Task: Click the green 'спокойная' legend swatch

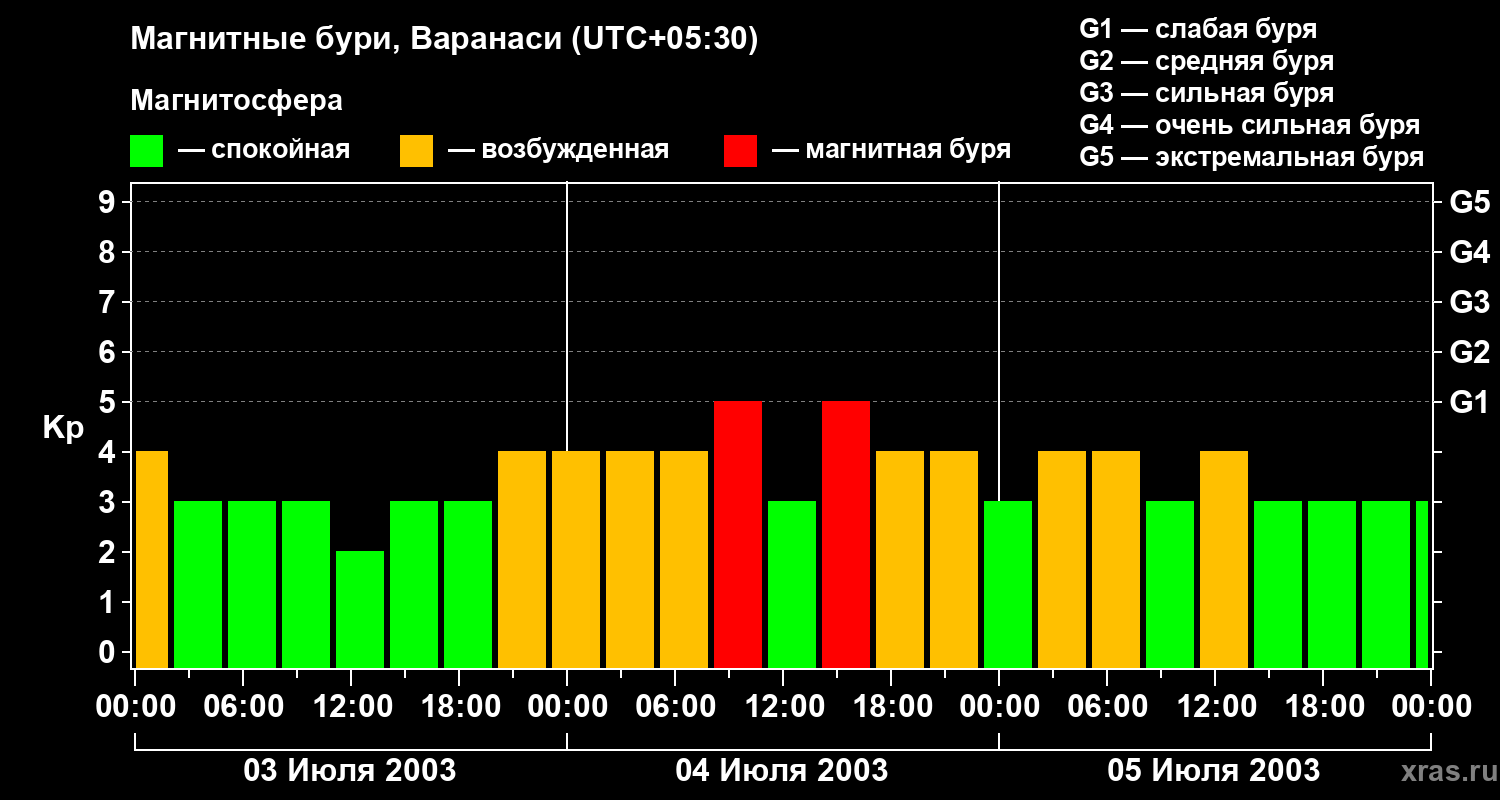Action: click(x=146, y=151)
